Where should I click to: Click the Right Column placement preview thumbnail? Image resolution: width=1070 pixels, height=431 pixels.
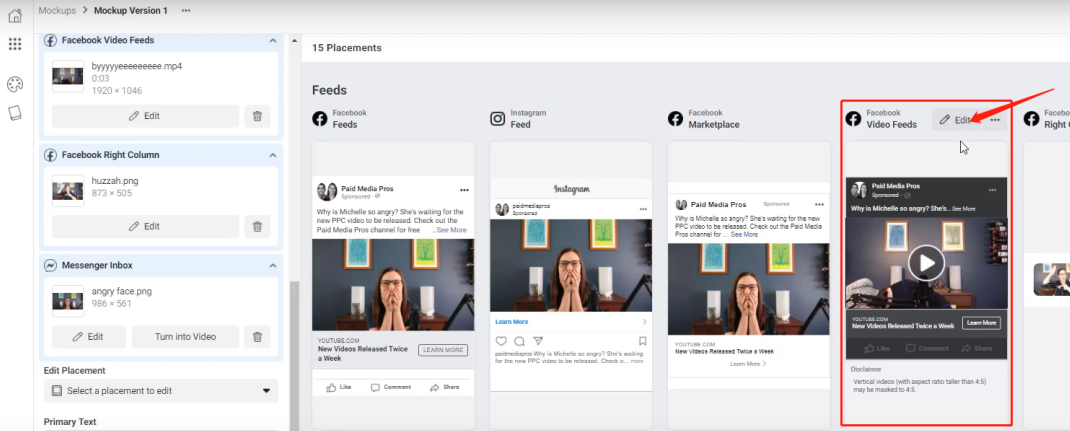point(1052,280)
